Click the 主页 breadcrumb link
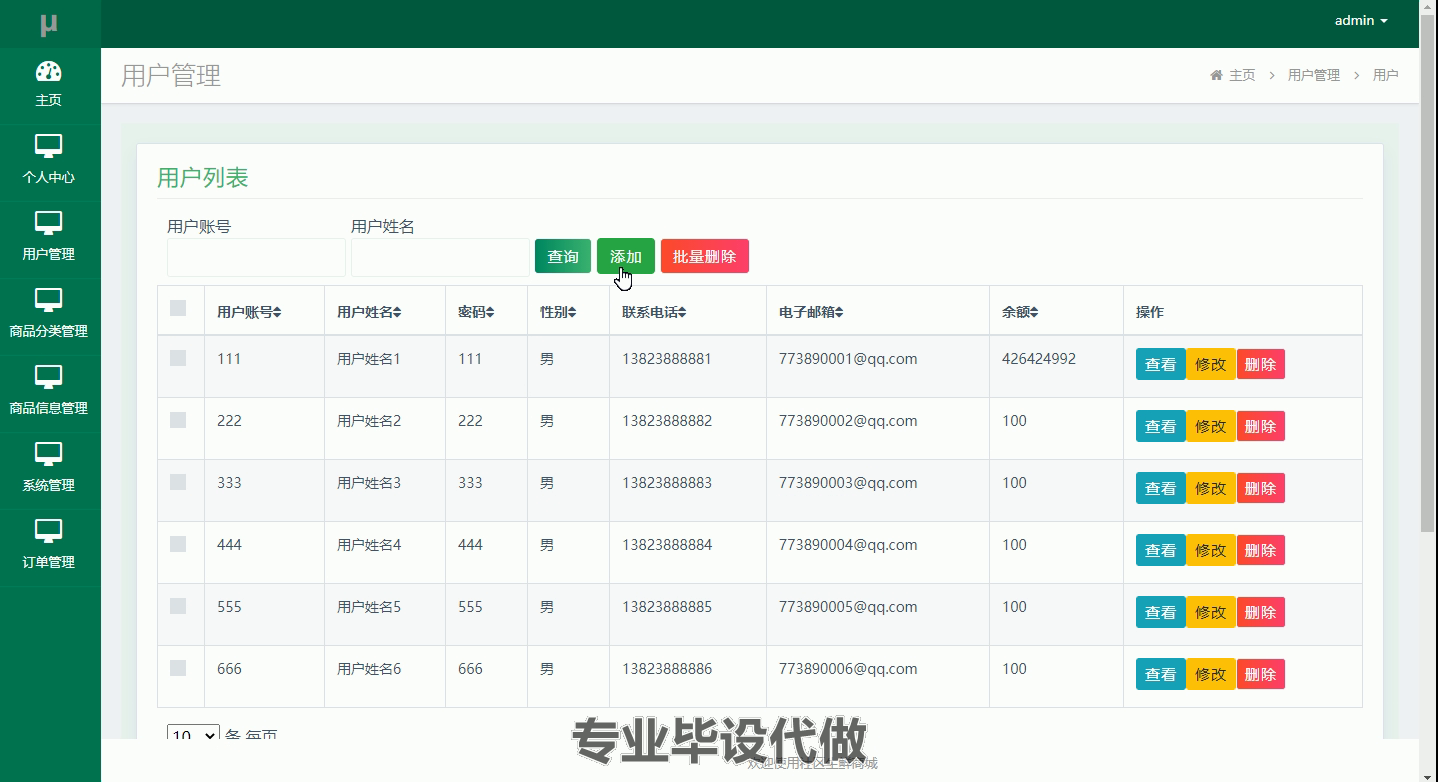 (x=1242, y=75)
